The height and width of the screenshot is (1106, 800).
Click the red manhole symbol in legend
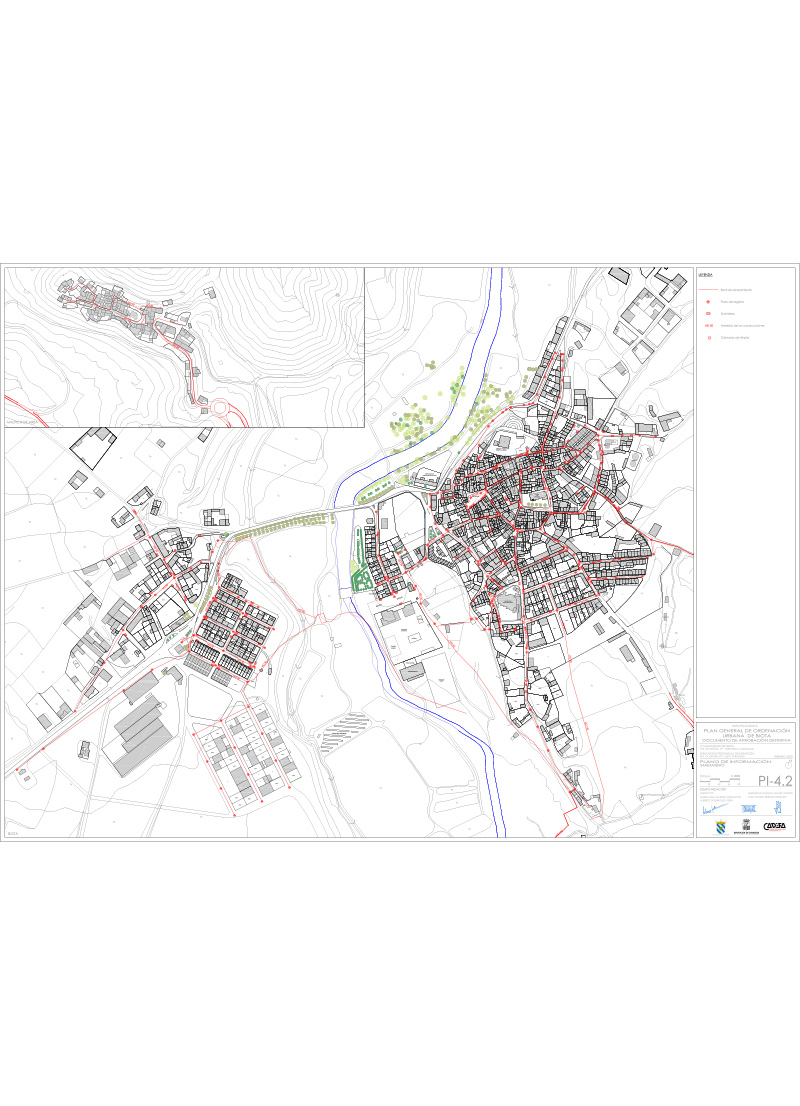tap(708, 301)
